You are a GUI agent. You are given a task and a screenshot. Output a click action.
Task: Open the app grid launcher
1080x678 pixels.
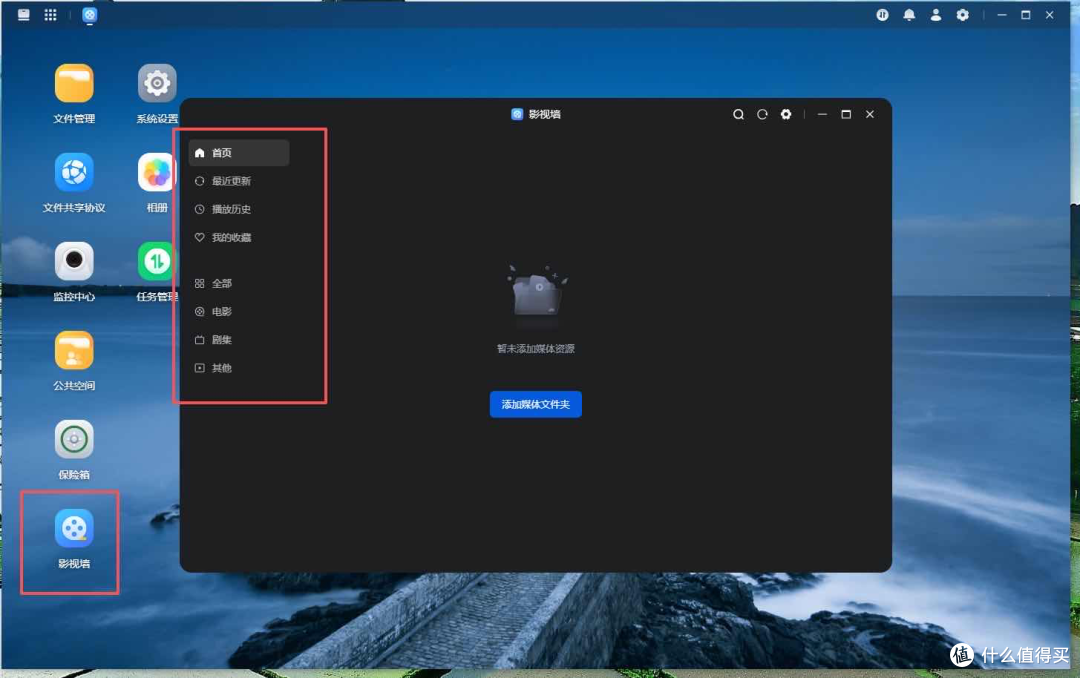(50, 14)
